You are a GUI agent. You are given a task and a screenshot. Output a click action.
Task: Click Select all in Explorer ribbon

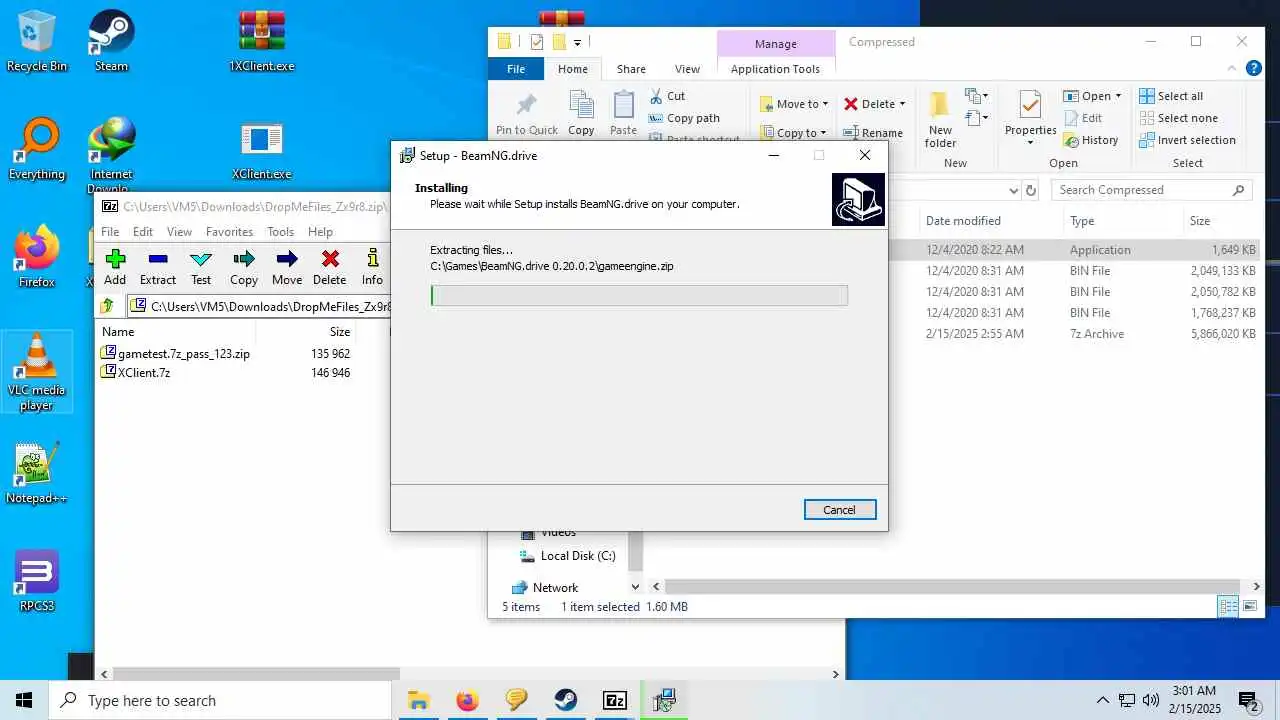click(x=1171, y=96)
